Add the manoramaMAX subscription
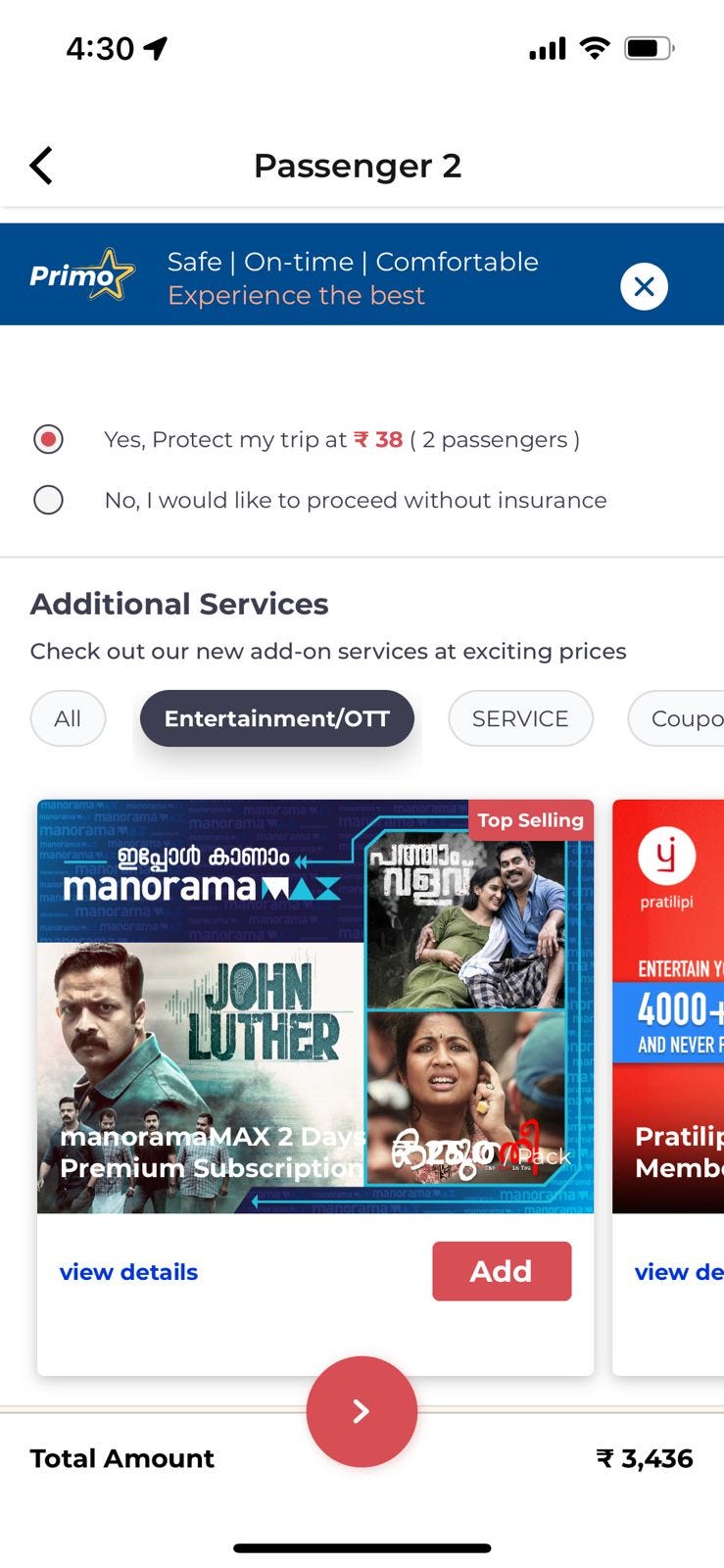This screenshot has height=1568, width=724. click(x=502, y=1271)
